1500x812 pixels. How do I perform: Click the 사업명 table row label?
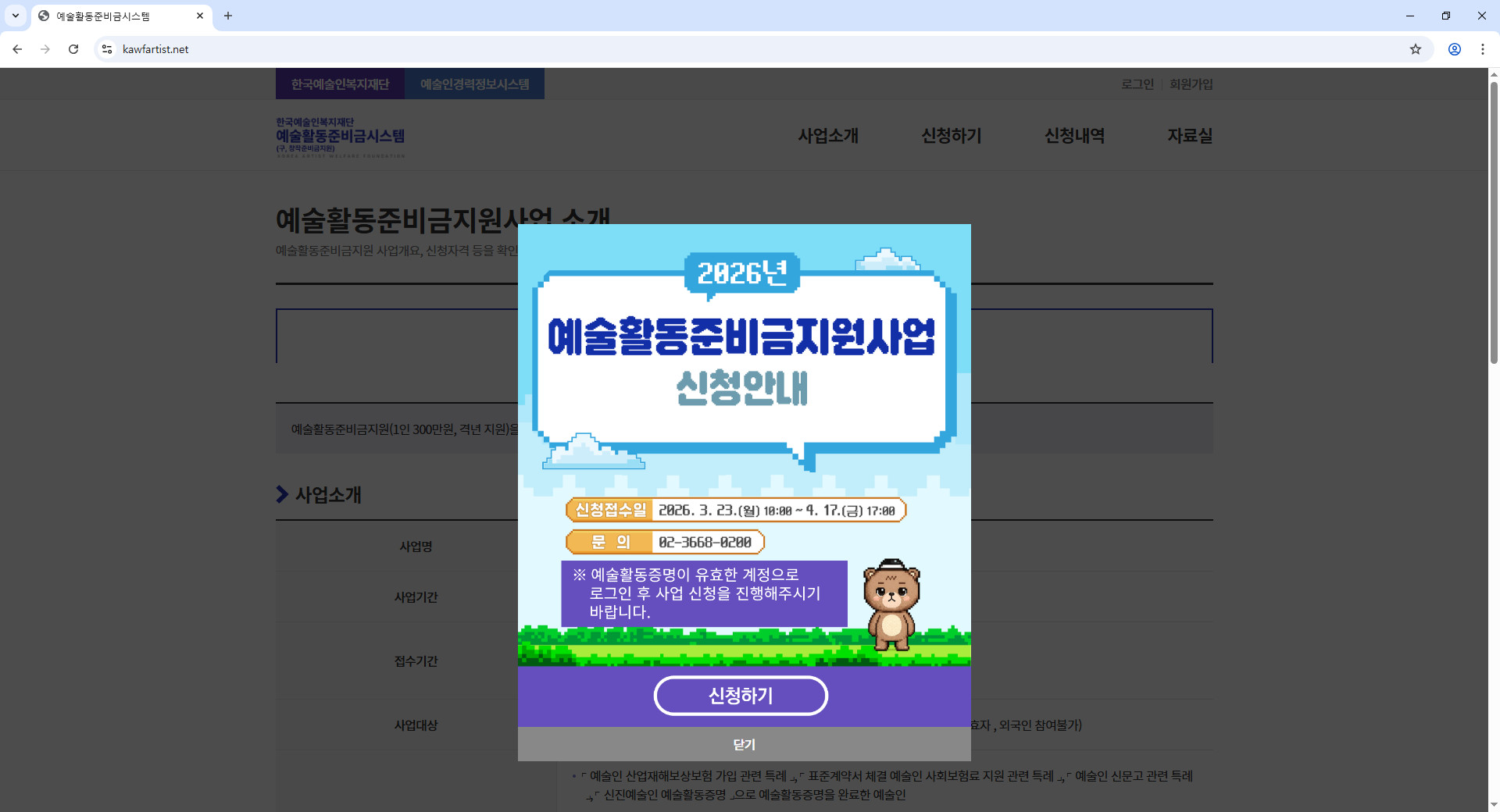[416, 547]
